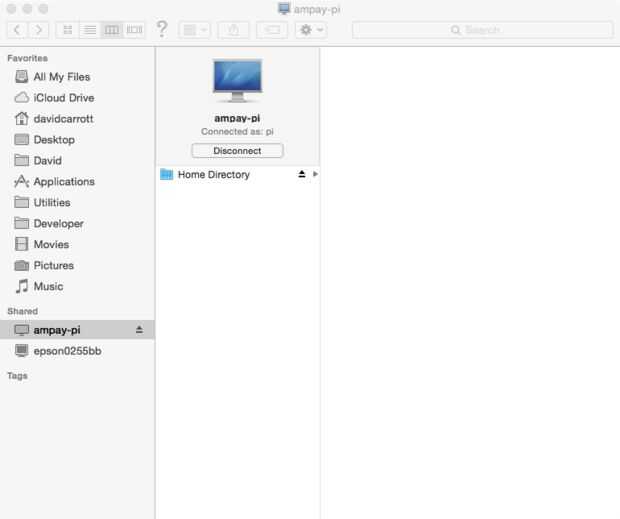Select epson0255bb under Shared

click(77, 351)
